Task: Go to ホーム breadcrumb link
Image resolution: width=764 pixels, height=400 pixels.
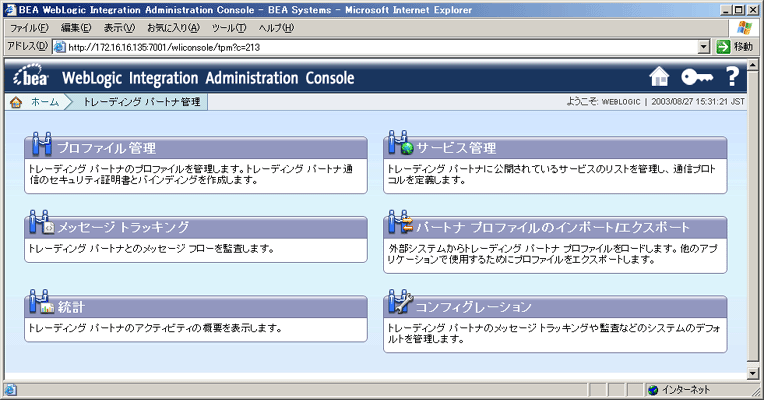Action: [x=45, y=102]
